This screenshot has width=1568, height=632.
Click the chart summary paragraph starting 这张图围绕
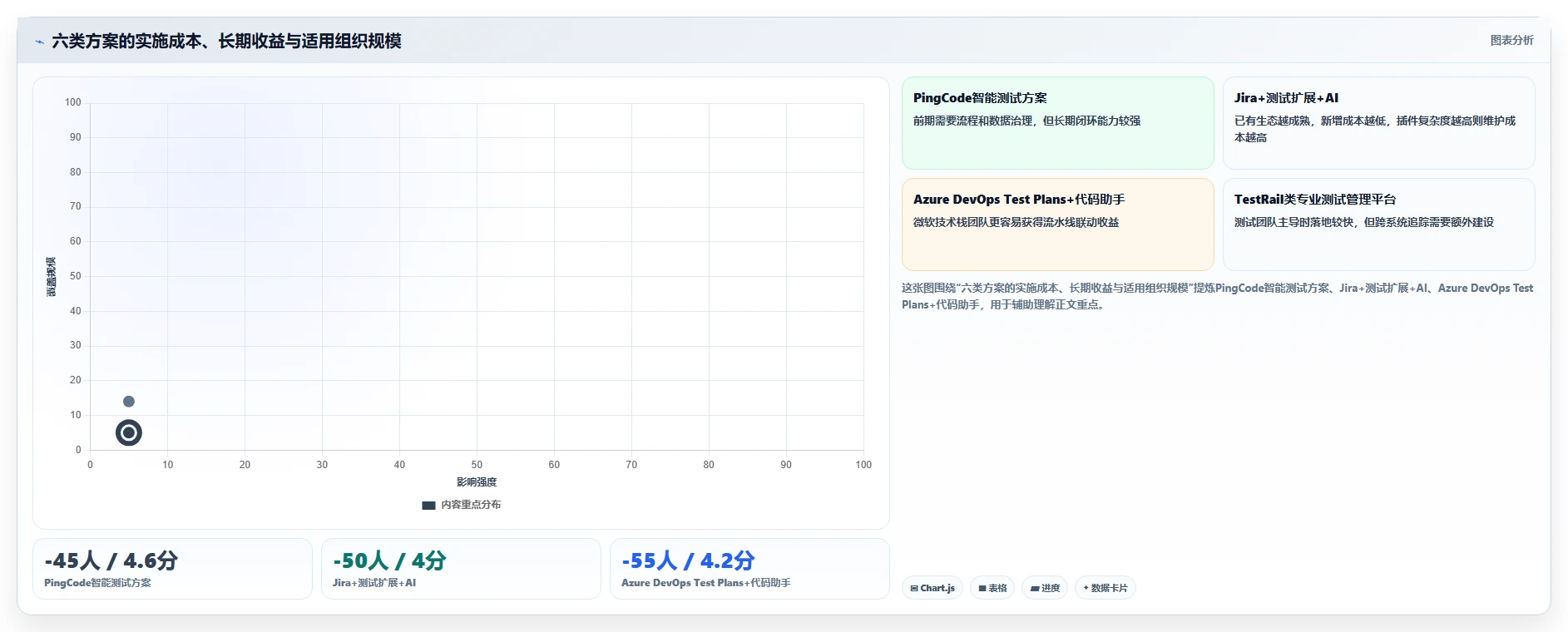pos(1217,296)
